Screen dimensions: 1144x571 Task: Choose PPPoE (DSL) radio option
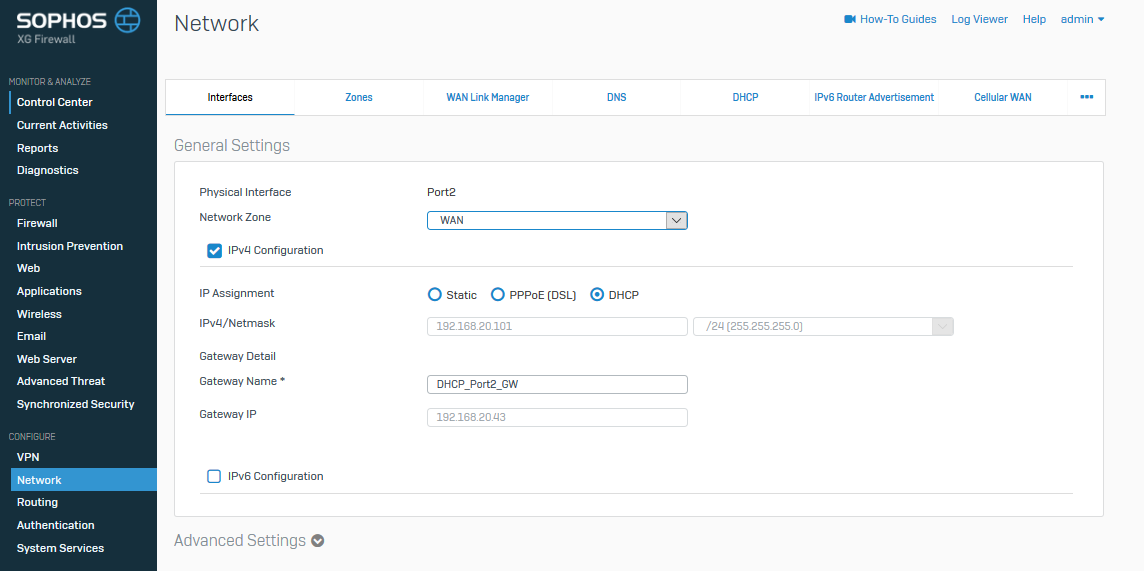497,295
